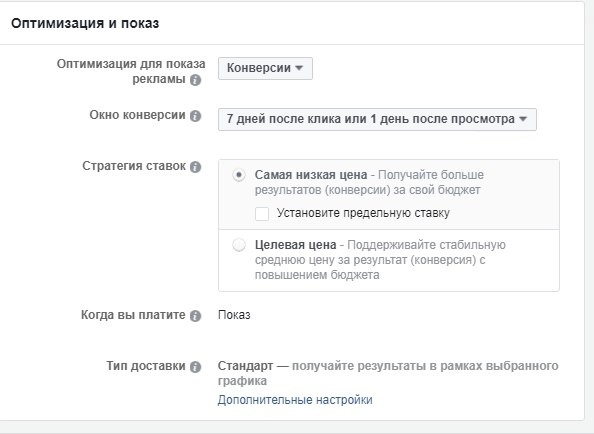
Task: Click the Целевая цена option label
Action: (x=295, y=245)
